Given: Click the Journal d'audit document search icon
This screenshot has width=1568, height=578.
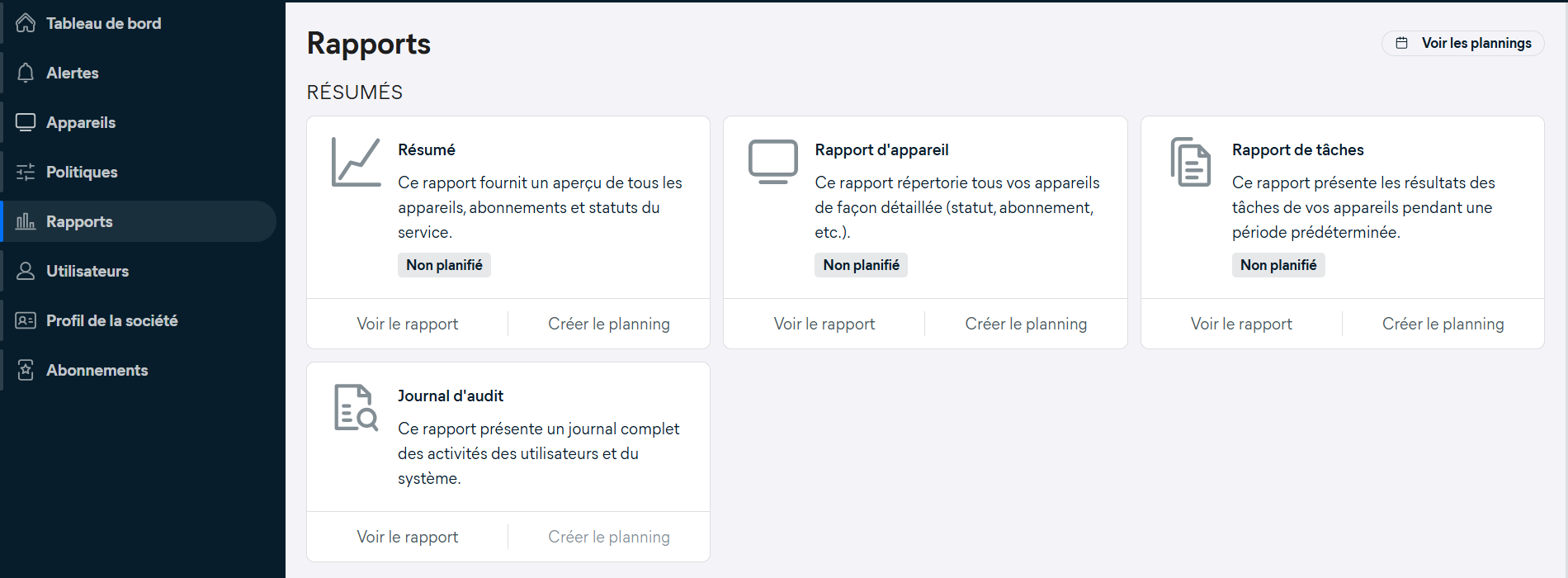Looking at the screenshot, I should click(356, 408).
